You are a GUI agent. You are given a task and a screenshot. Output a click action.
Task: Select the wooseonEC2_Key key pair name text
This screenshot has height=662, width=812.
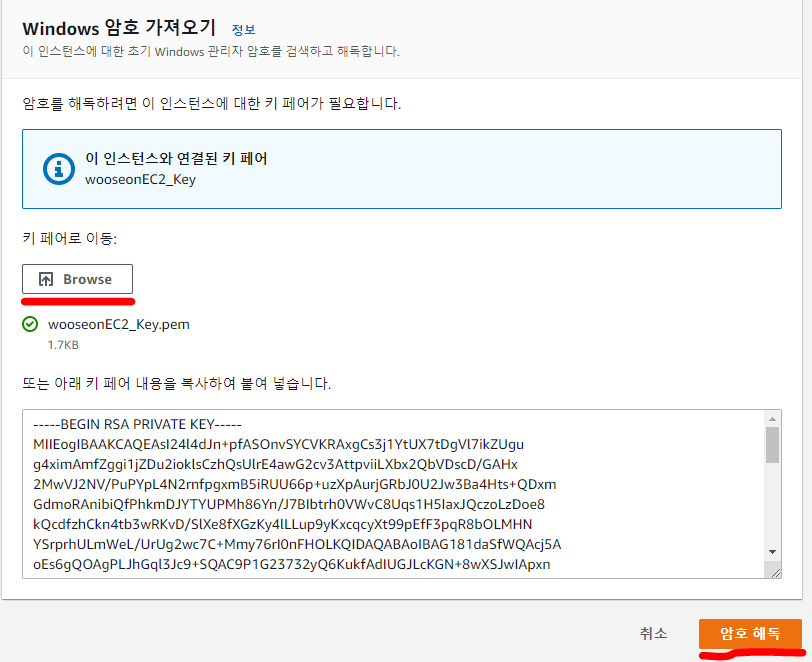pos(140,180)
